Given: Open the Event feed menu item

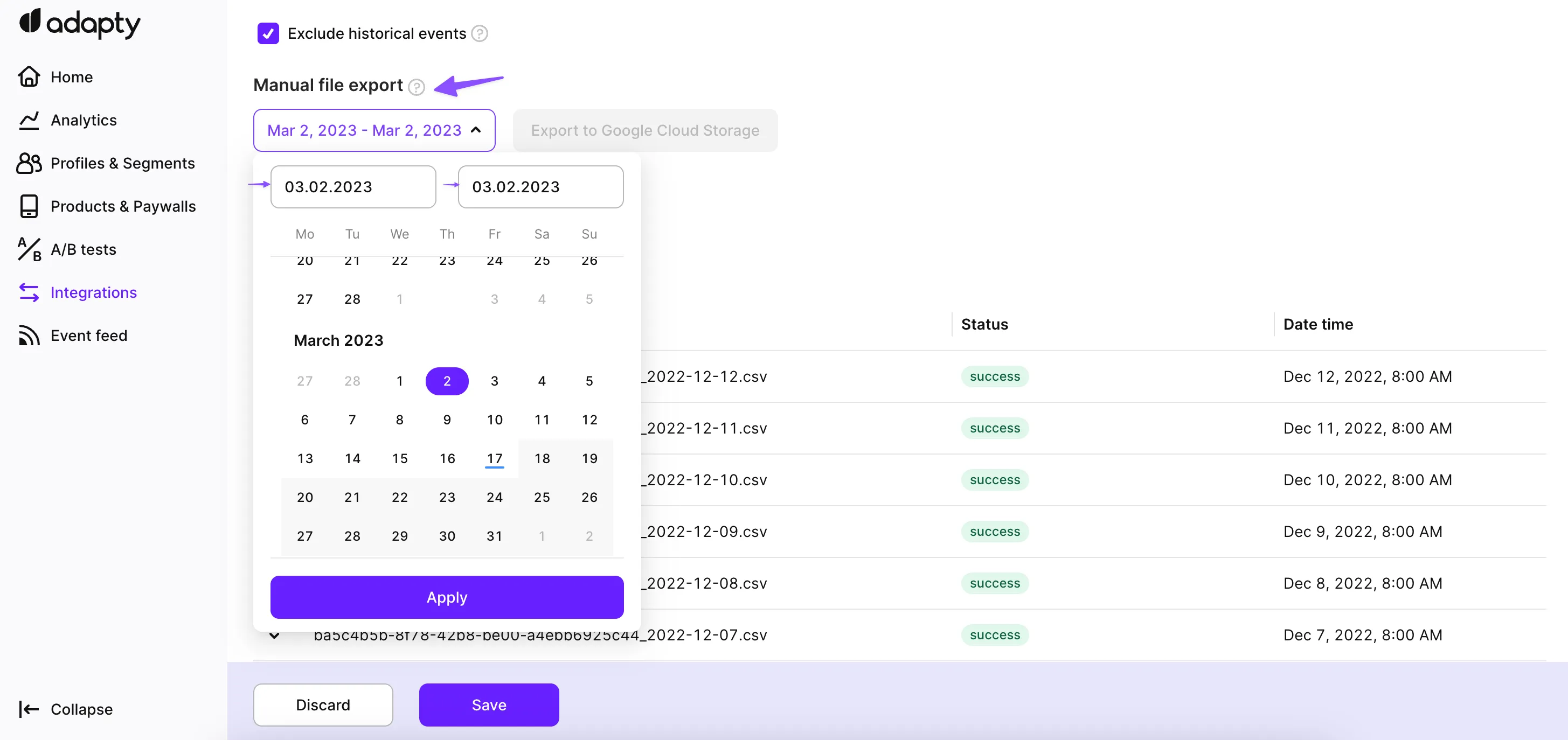Looking at the screenshot, I should pos(89,336).
